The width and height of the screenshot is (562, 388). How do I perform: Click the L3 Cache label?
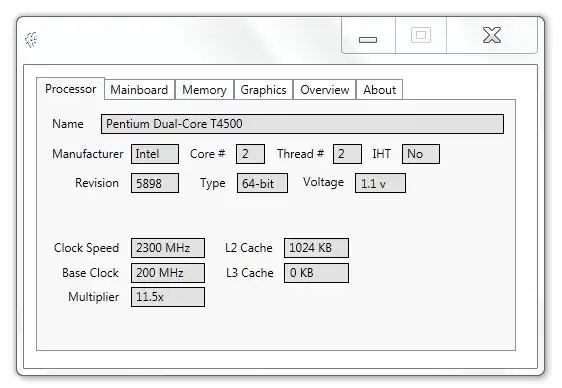click(250, 273)
